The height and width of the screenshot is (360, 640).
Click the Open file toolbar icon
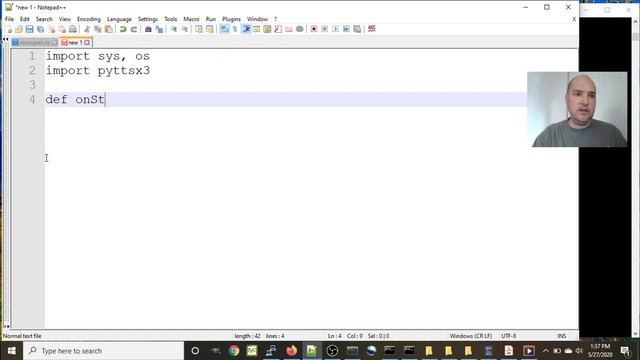(19, 29)
